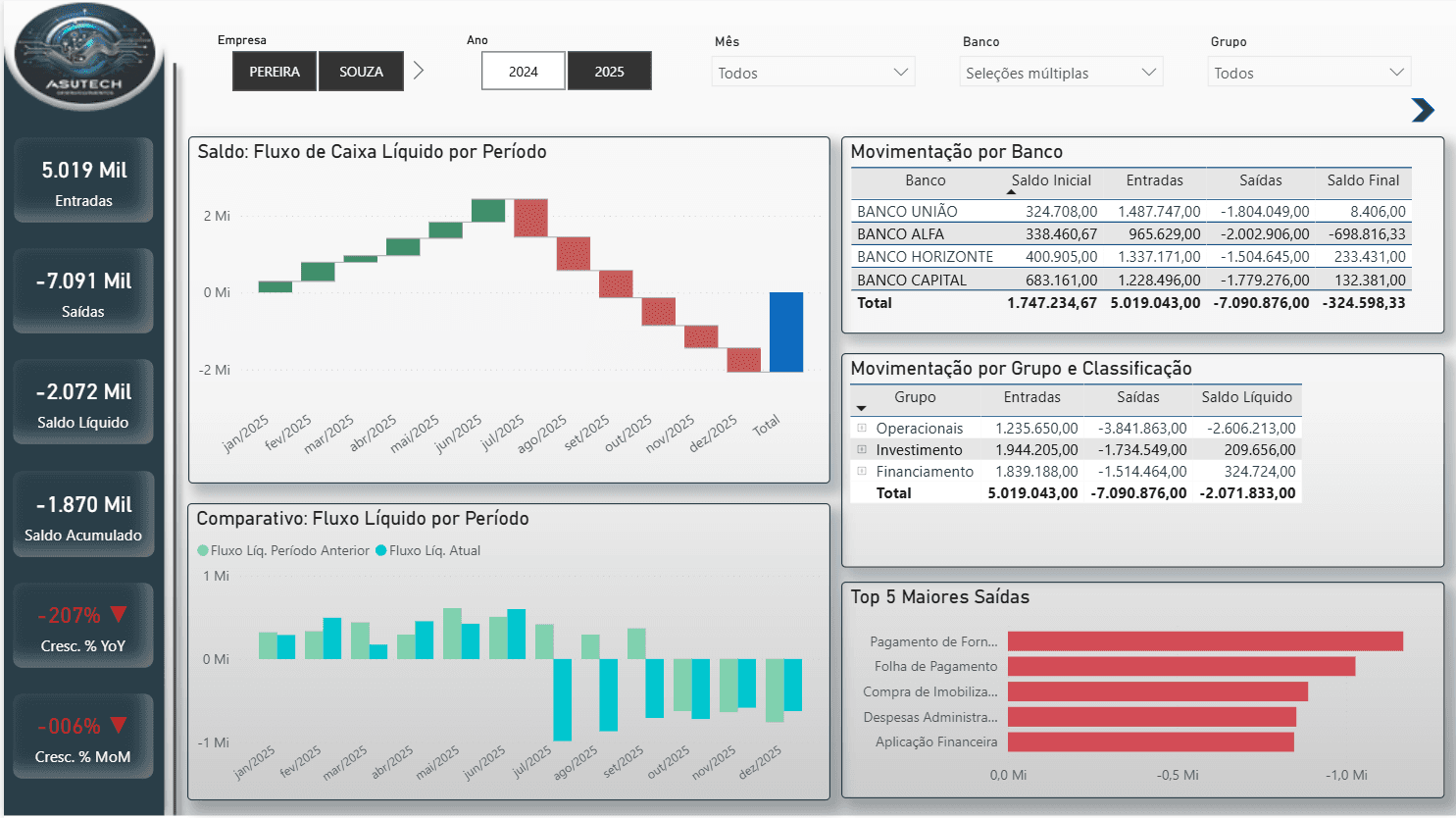Screen dimensions: 1456x818
Task: Expand the Investimento group row
Action: (x=862, y=449)
